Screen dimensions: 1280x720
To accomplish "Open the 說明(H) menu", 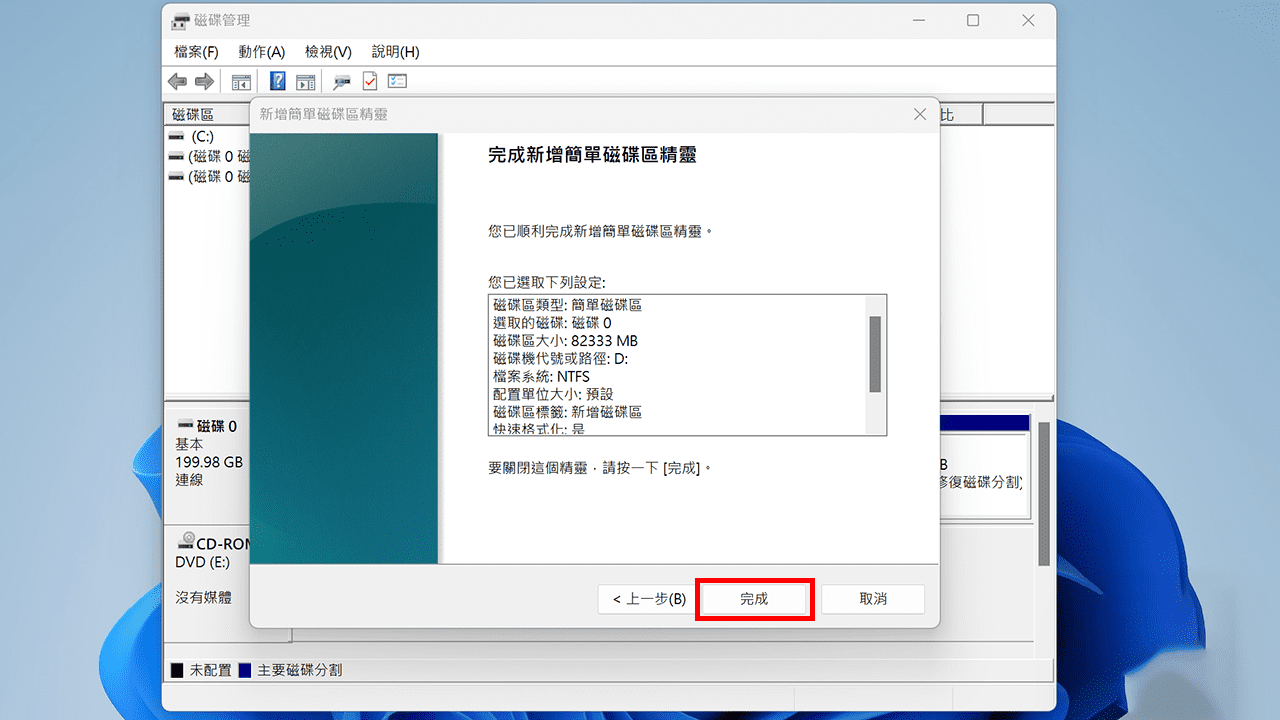I will (394, 52).
